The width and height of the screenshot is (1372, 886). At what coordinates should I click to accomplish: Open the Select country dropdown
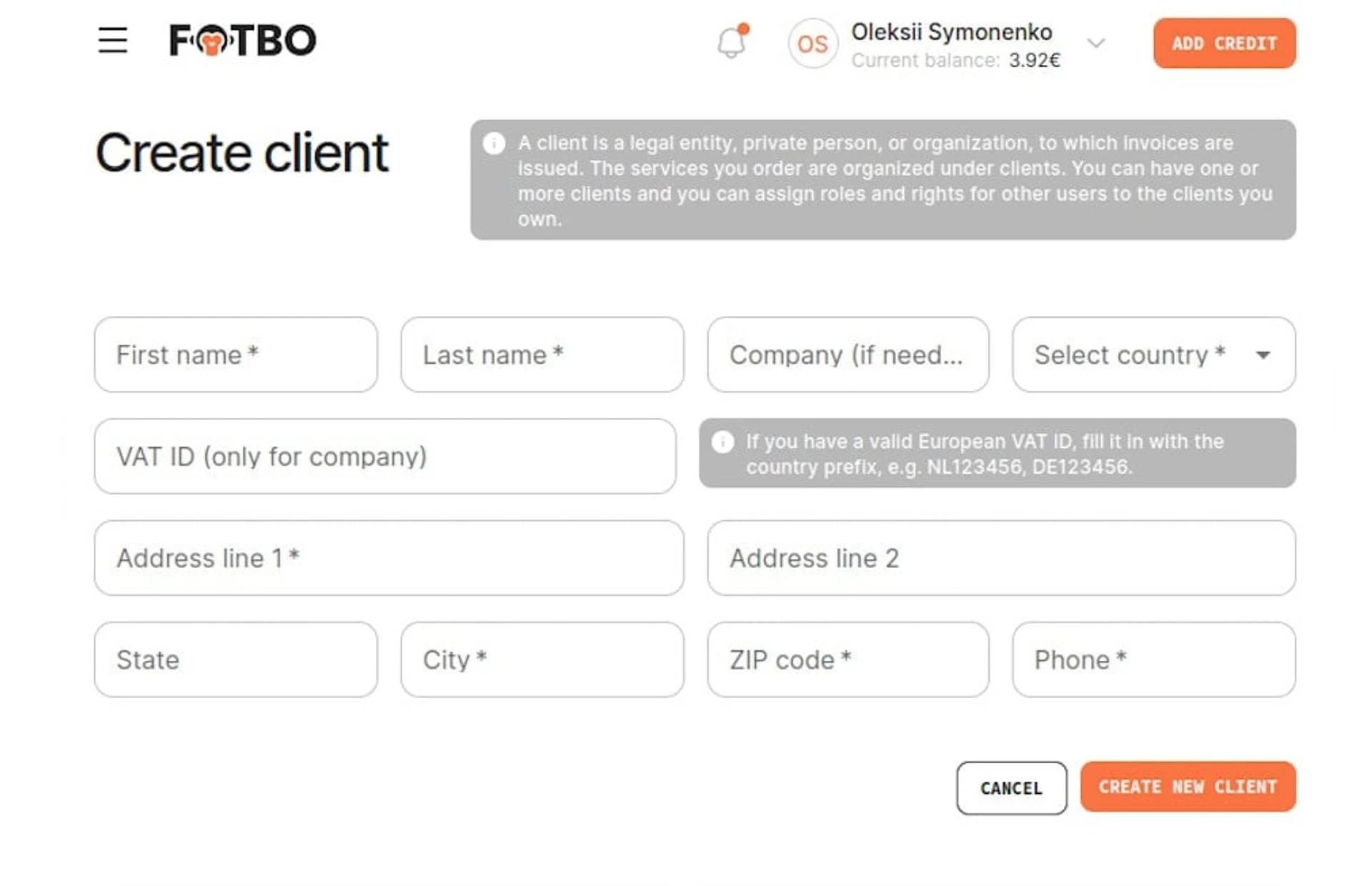point(1153,354)
